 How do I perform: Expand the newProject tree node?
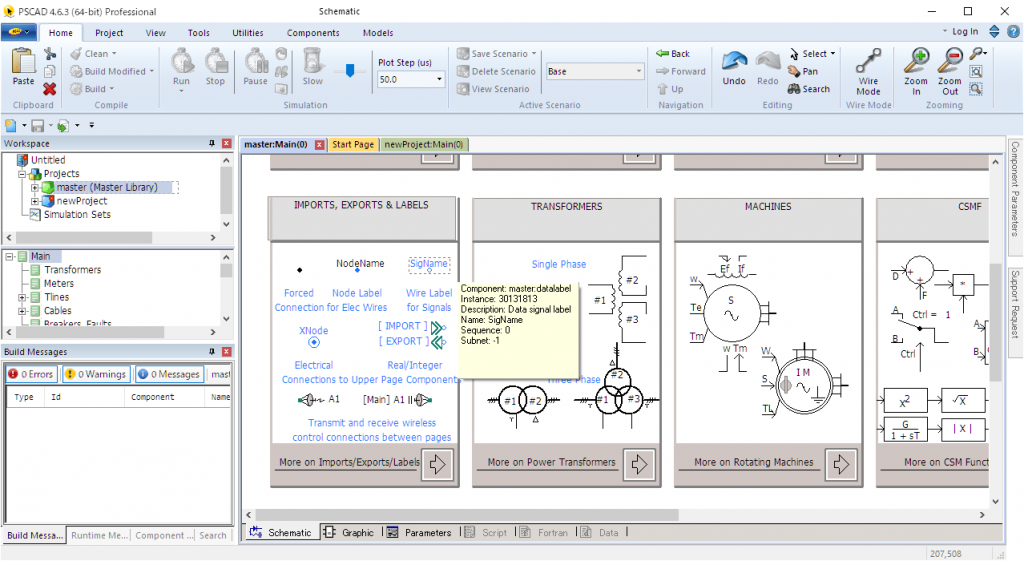point(35,201)
